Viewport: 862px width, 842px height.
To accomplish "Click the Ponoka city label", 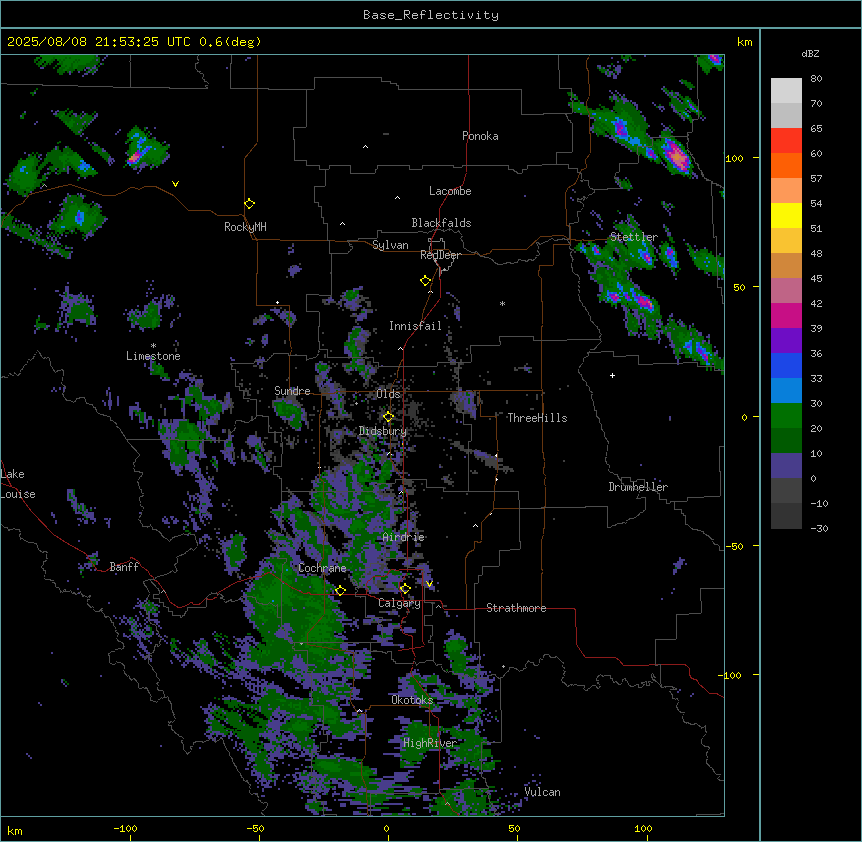I will (x=480, y=136).
